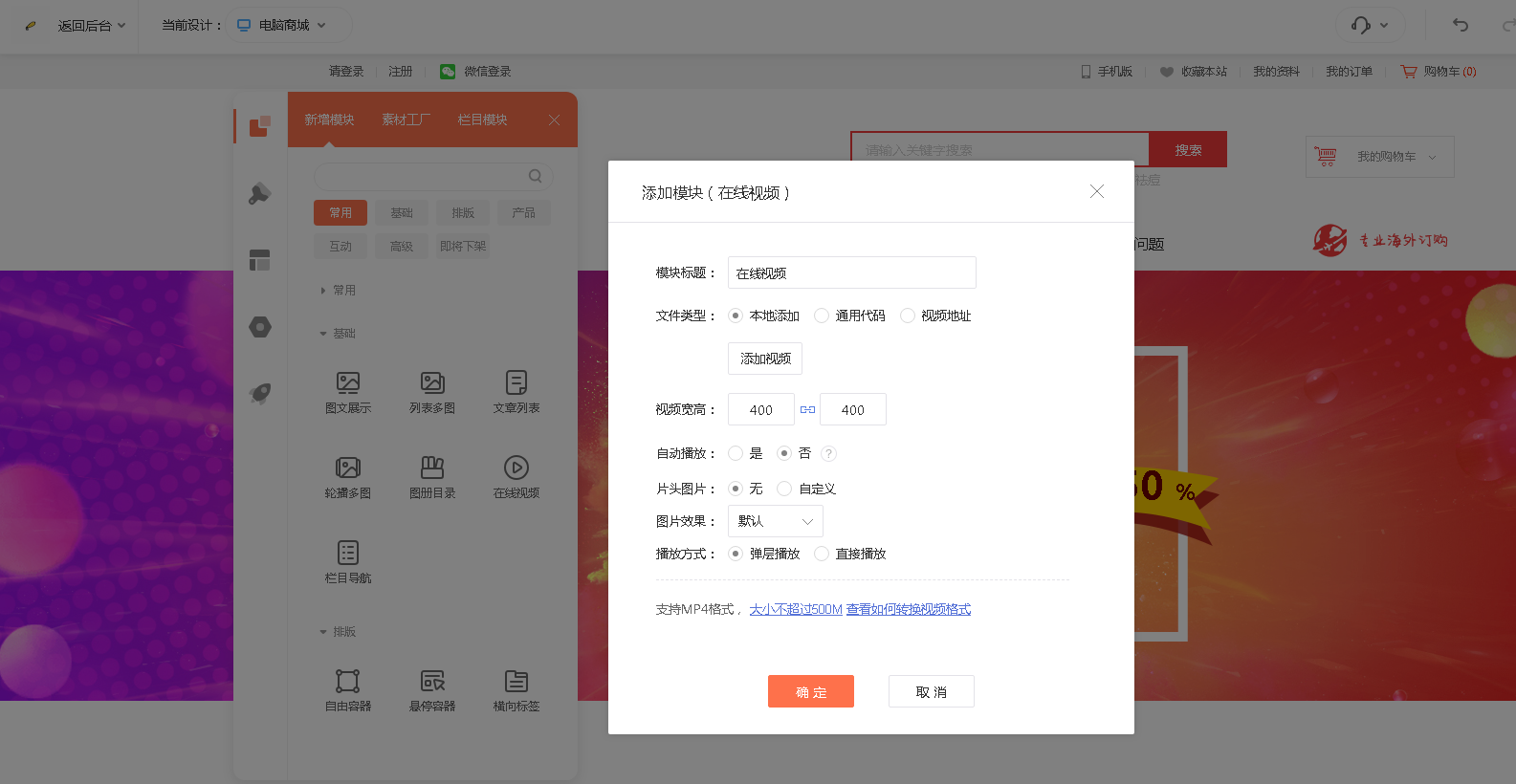The height and width of the screenshot is (784, 1516).
Task: Select the 图文展示 module icon
Action: tap(348, 383)
